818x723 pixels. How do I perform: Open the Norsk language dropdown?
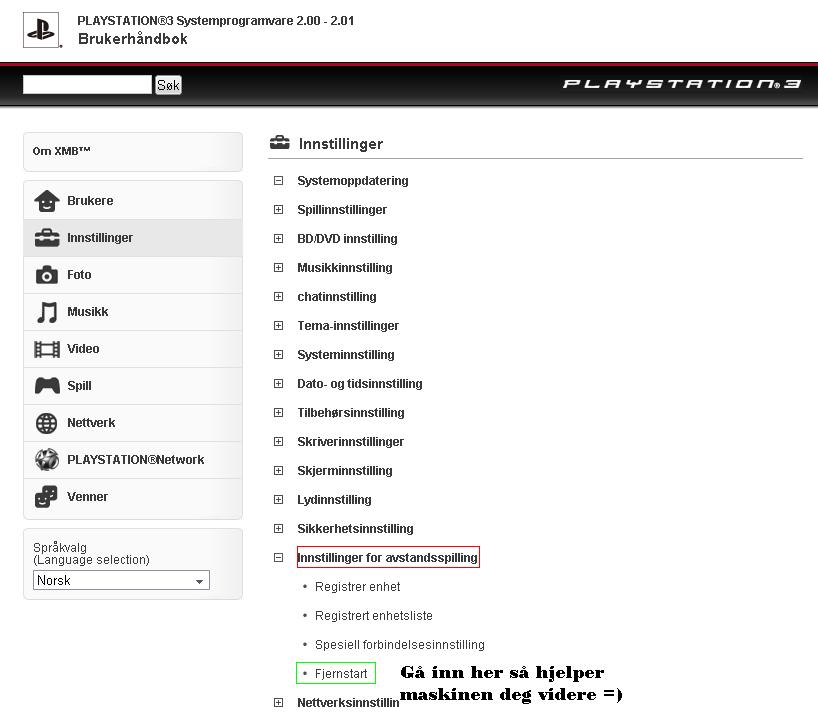[121, 580]
